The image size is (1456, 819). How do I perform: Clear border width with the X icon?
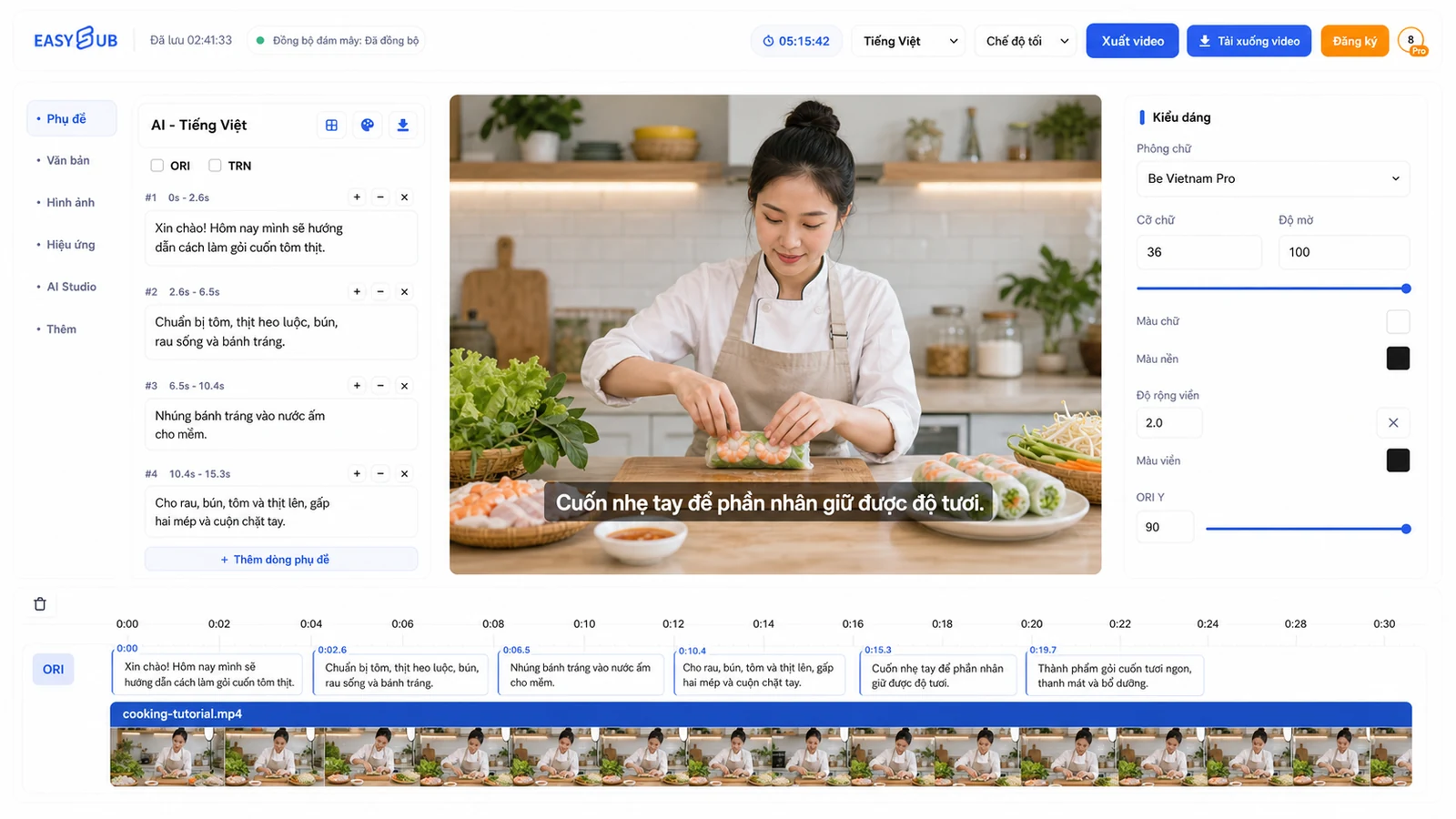tap(1393, 423)
